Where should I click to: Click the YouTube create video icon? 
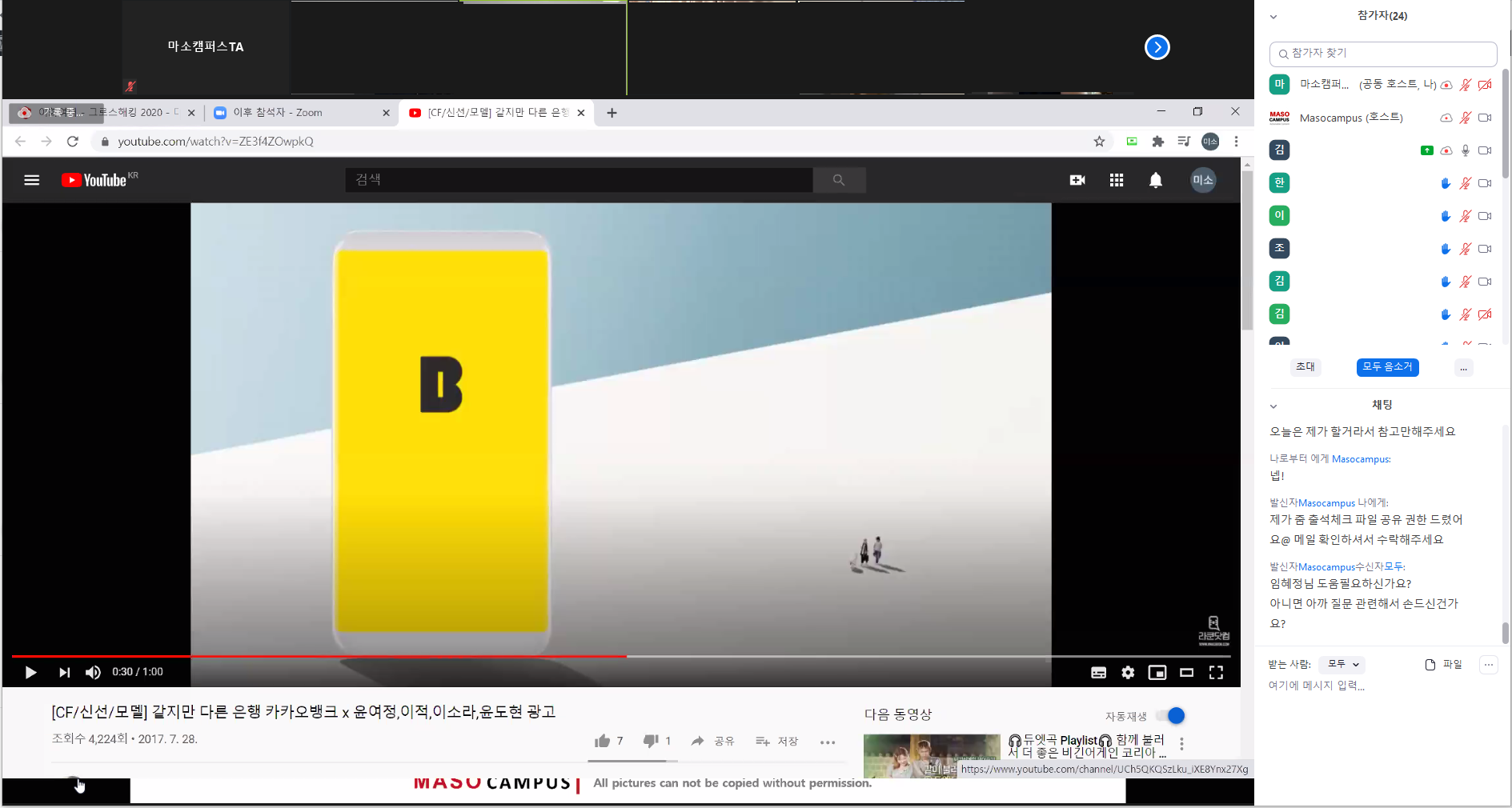click(x=1077, y=181)
